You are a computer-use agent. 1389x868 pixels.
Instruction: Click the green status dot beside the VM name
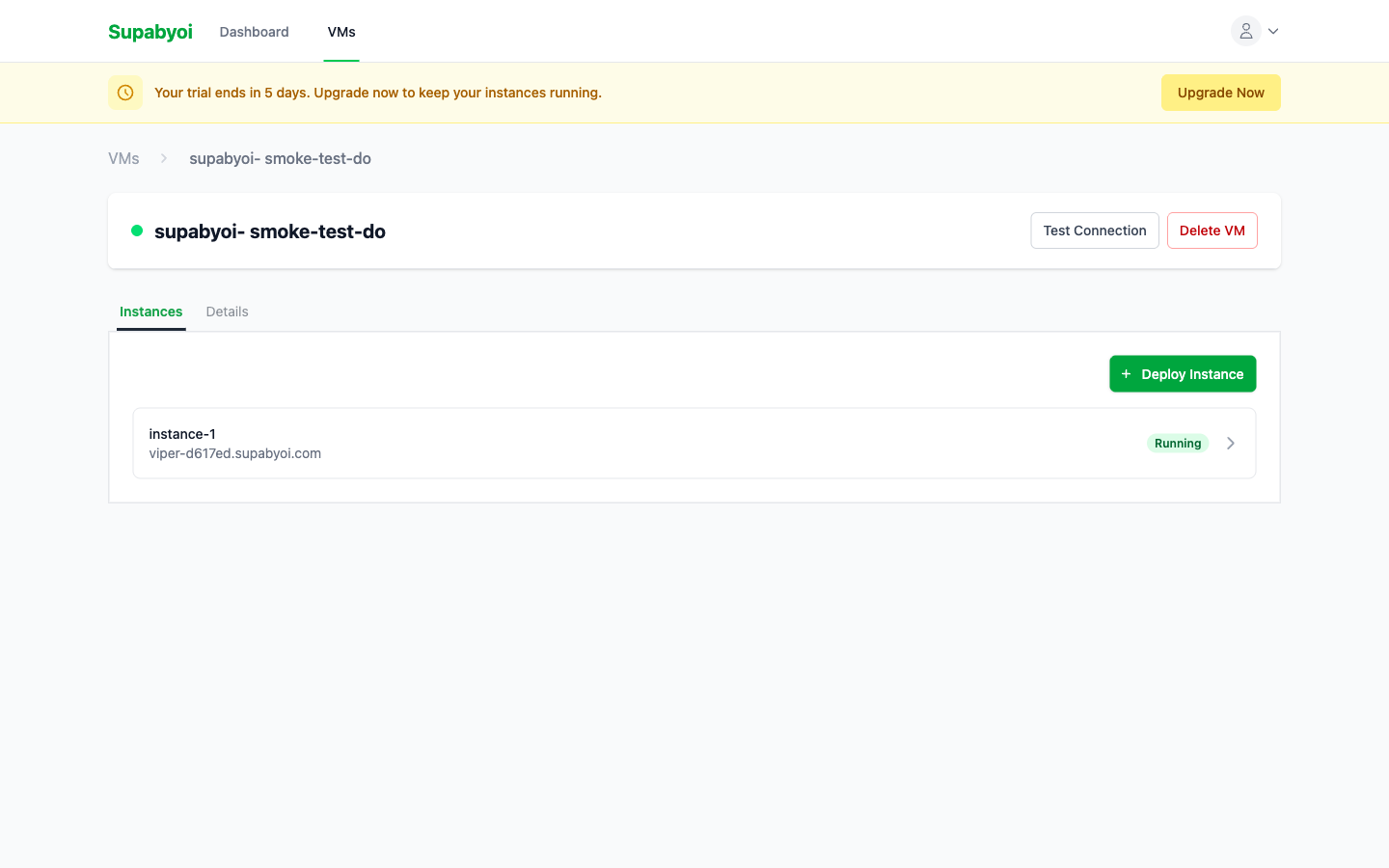point(136,231)
